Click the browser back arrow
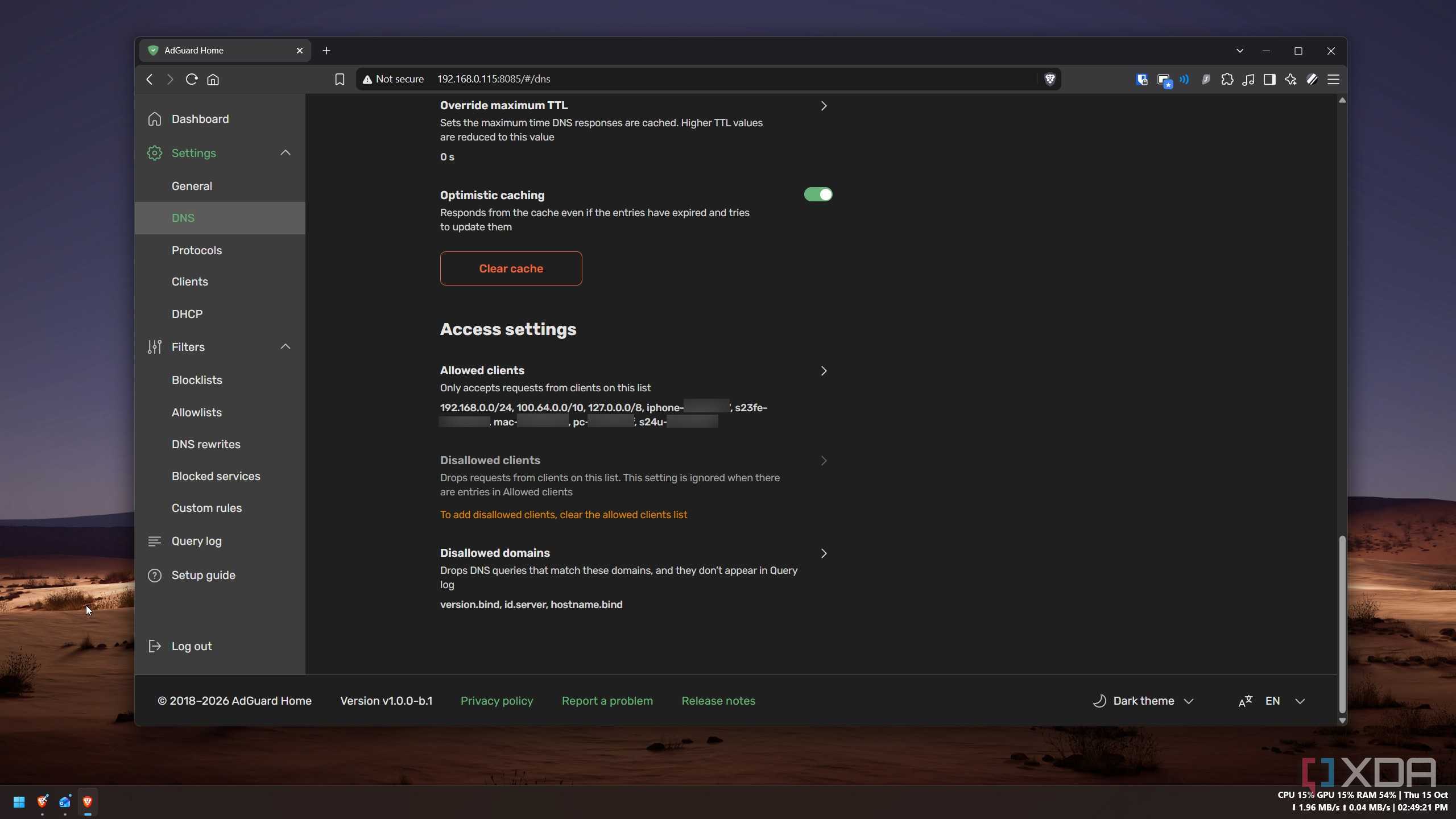The image size is (1456, 819). pyautogui.click(x=150, y=79)
